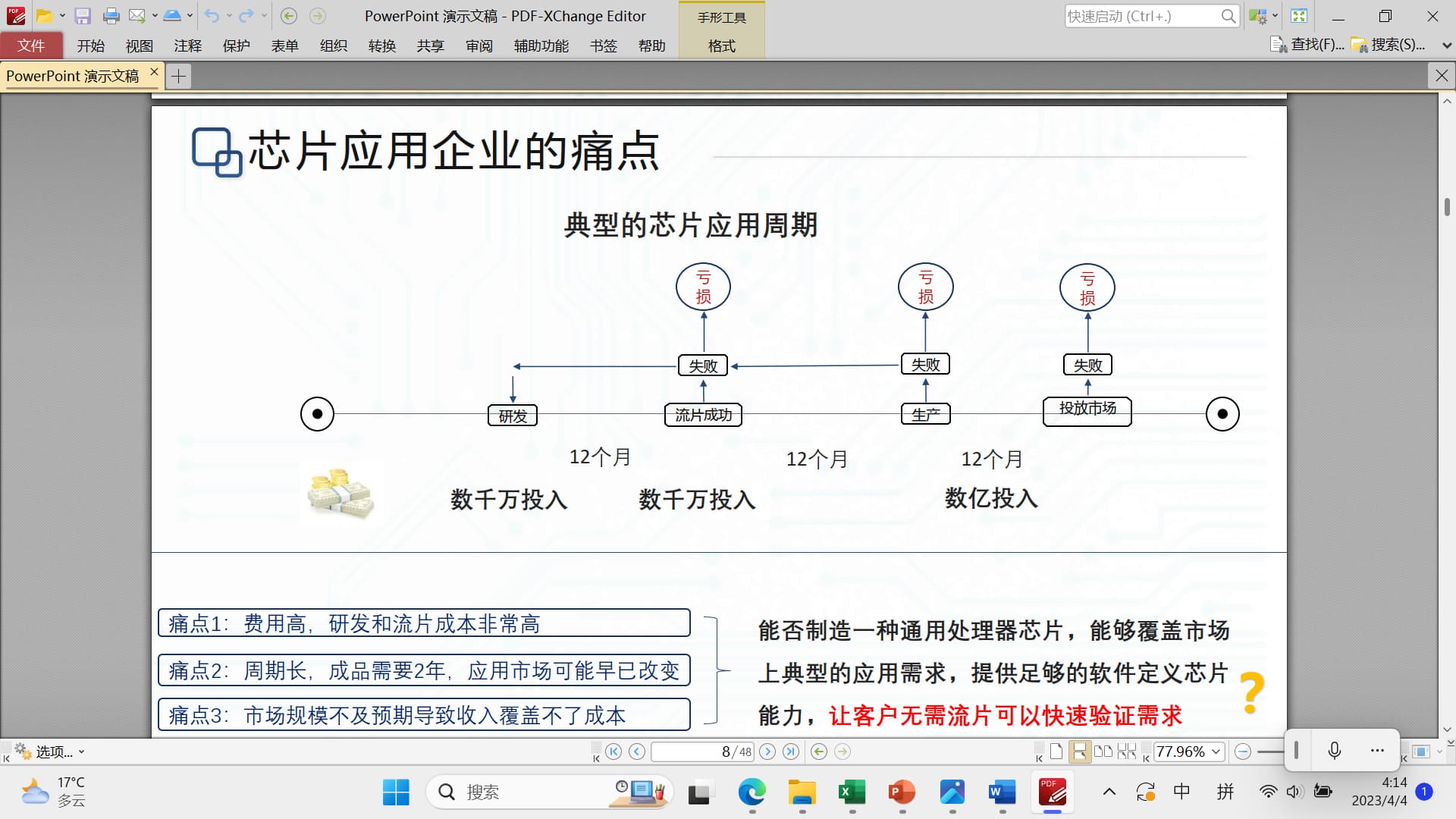Click the Save floppy disk icon
This screenshot has height=819, width=1456.
click(x=83, y=16)
